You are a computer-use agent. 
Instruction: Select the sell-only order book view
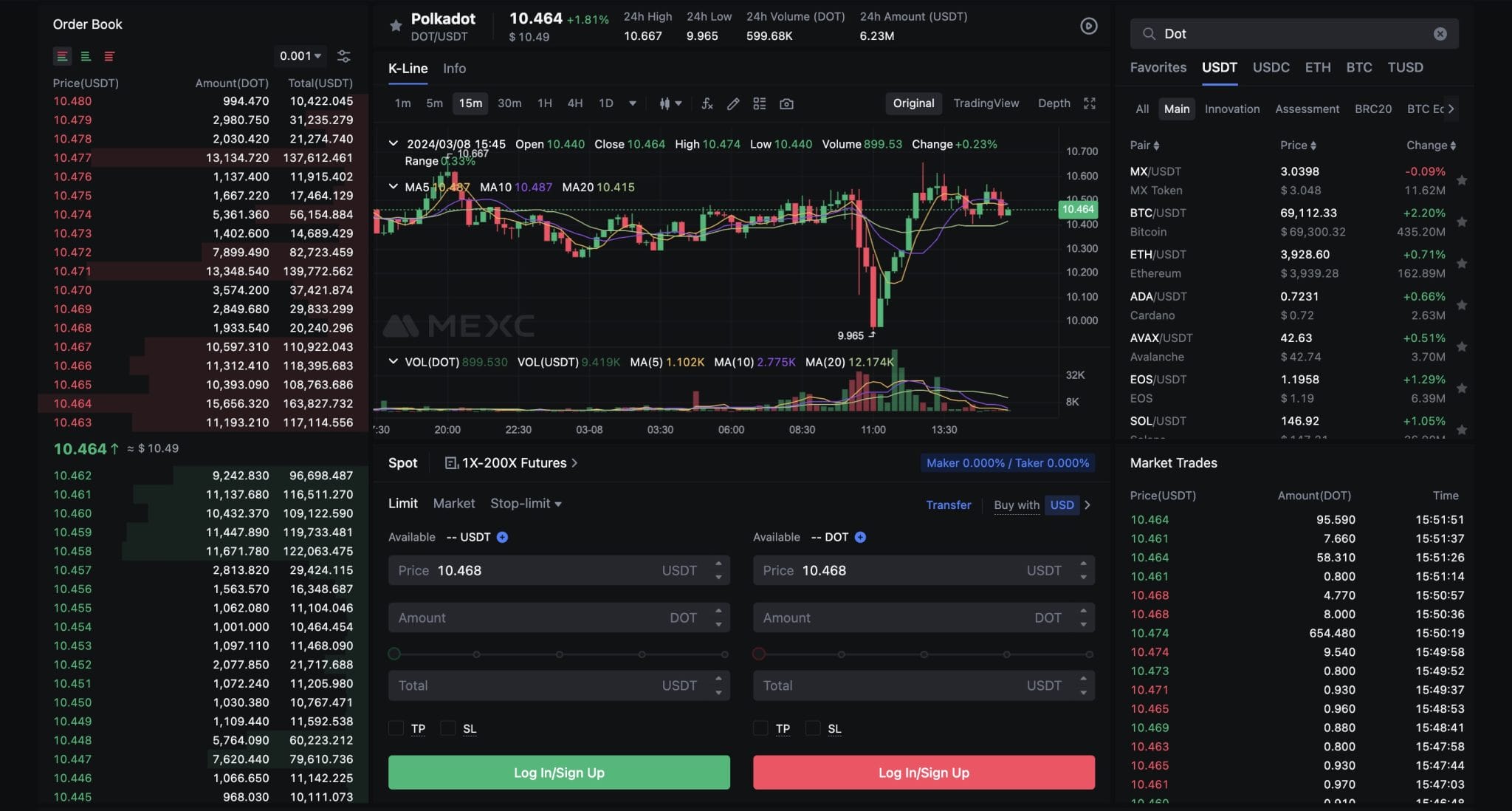click(x=109, y=56)
